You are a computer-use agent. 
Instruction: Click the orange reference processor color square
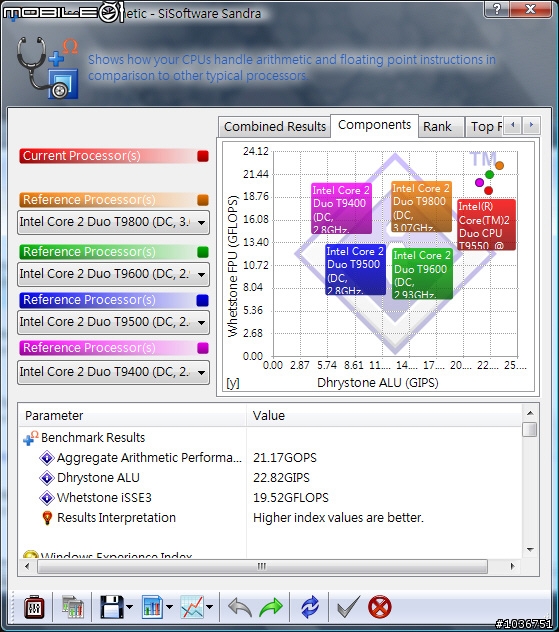(203, 200)
